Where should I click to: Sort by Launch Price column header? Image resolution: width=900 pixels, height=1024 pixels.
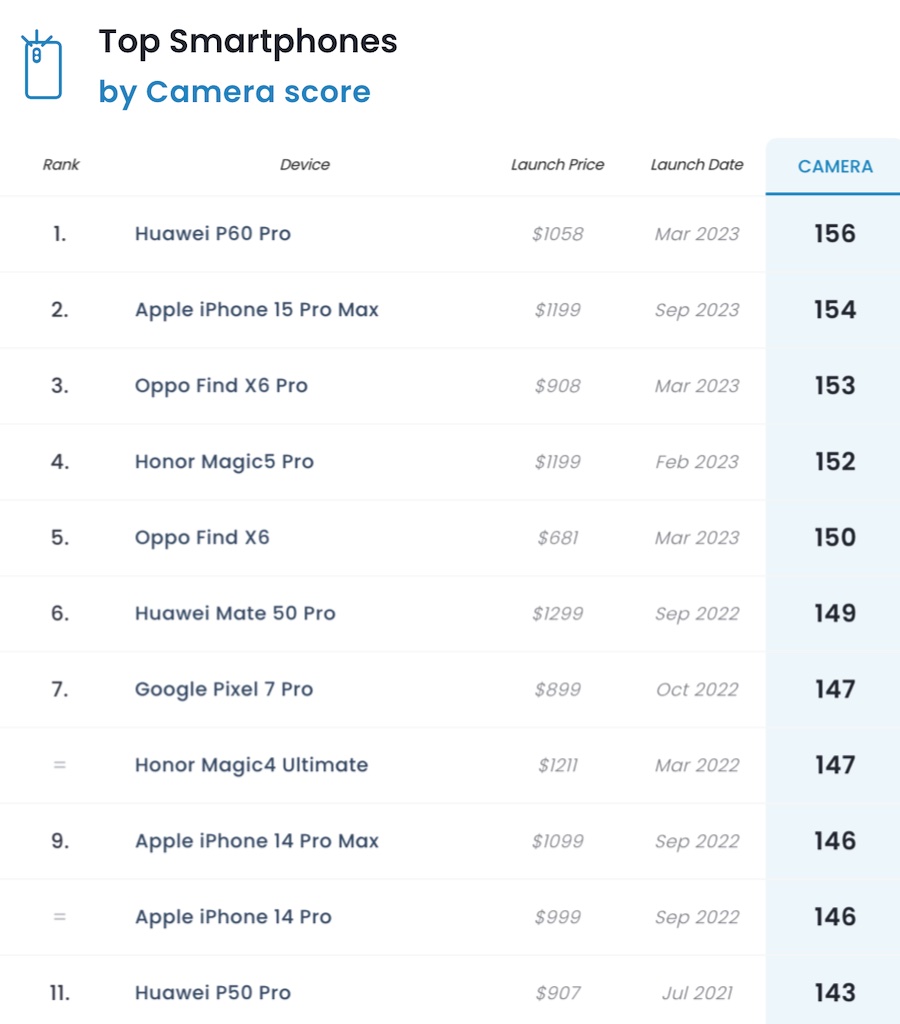coord(557,164)
